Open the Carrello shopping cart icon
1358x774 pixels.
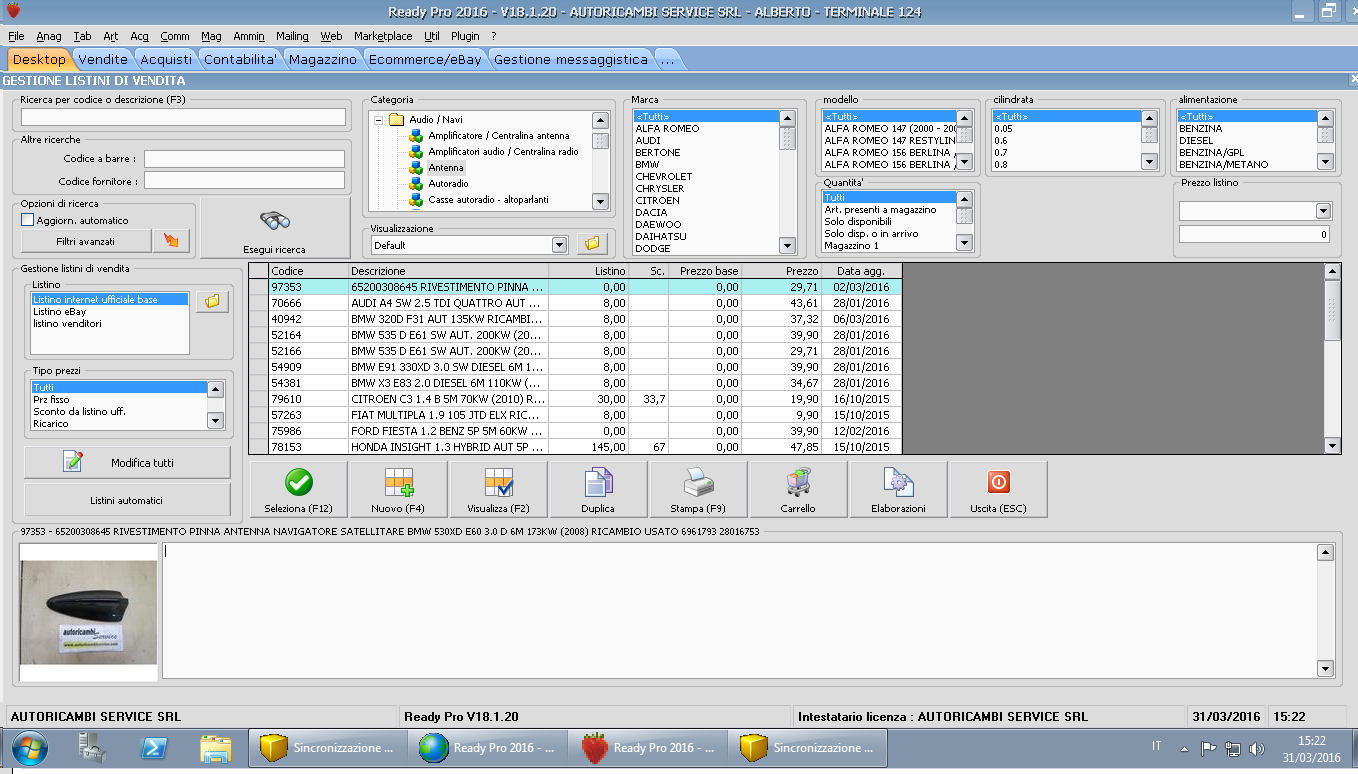click(x=798, y=483)
